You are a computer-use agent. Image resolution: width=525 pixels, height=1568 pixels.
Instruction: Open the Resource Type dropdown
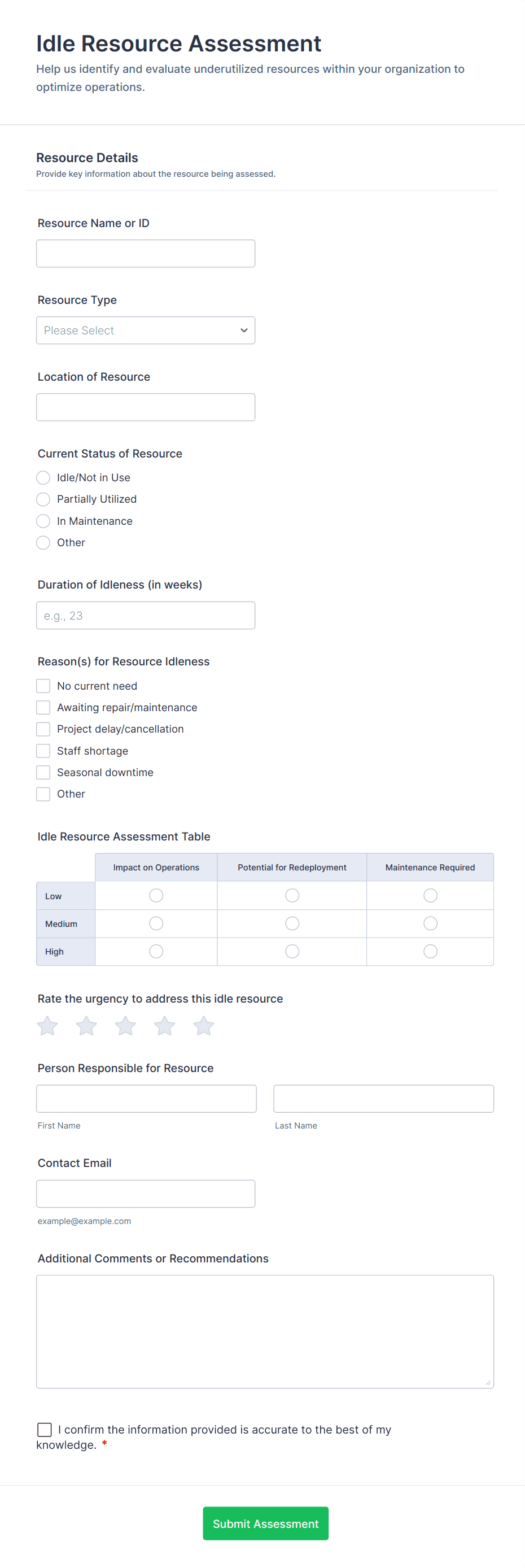pyautogui.click(x=146, y=330)
